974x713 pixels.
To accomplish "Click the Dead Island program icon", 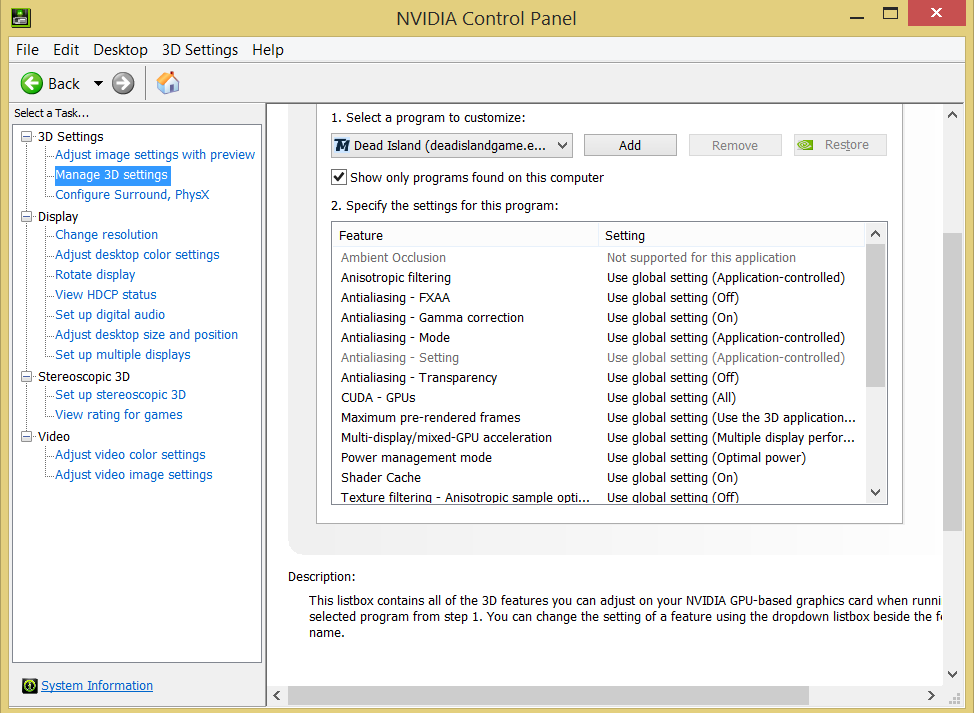I will (x=342, y=145).
